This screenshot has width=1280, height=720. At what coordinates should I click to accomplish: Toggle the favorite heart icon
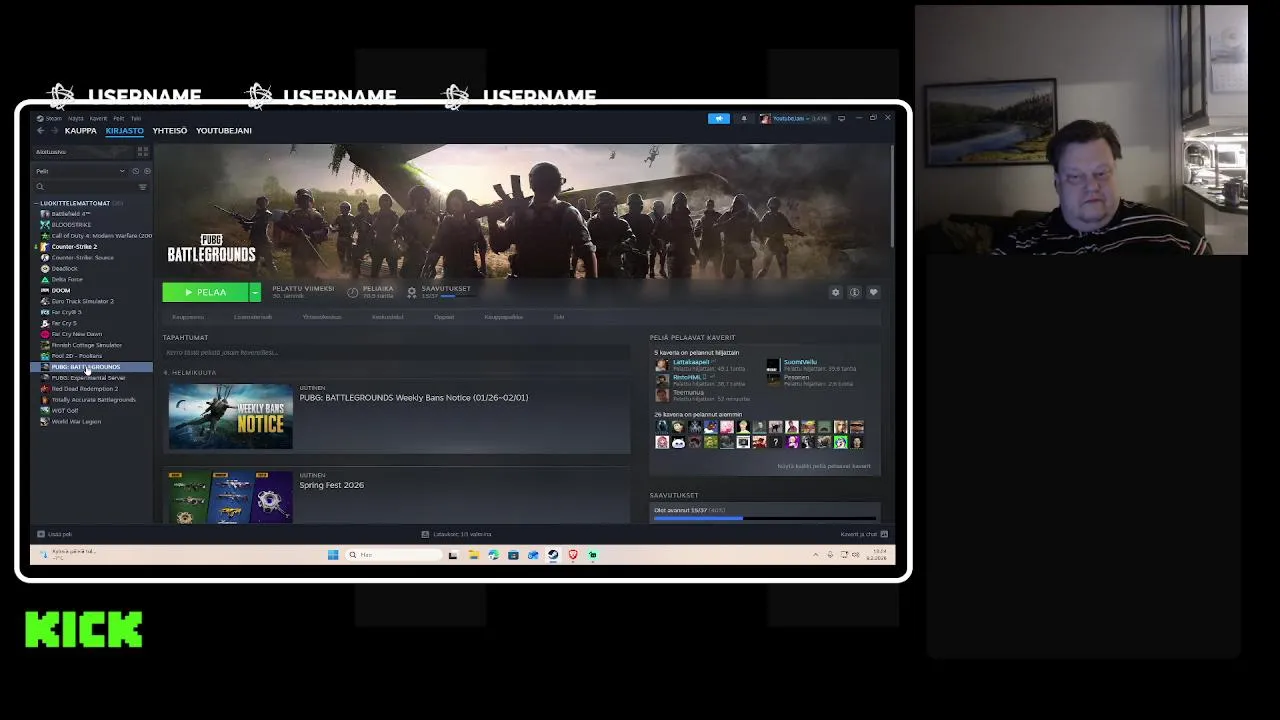coord(873,292)
